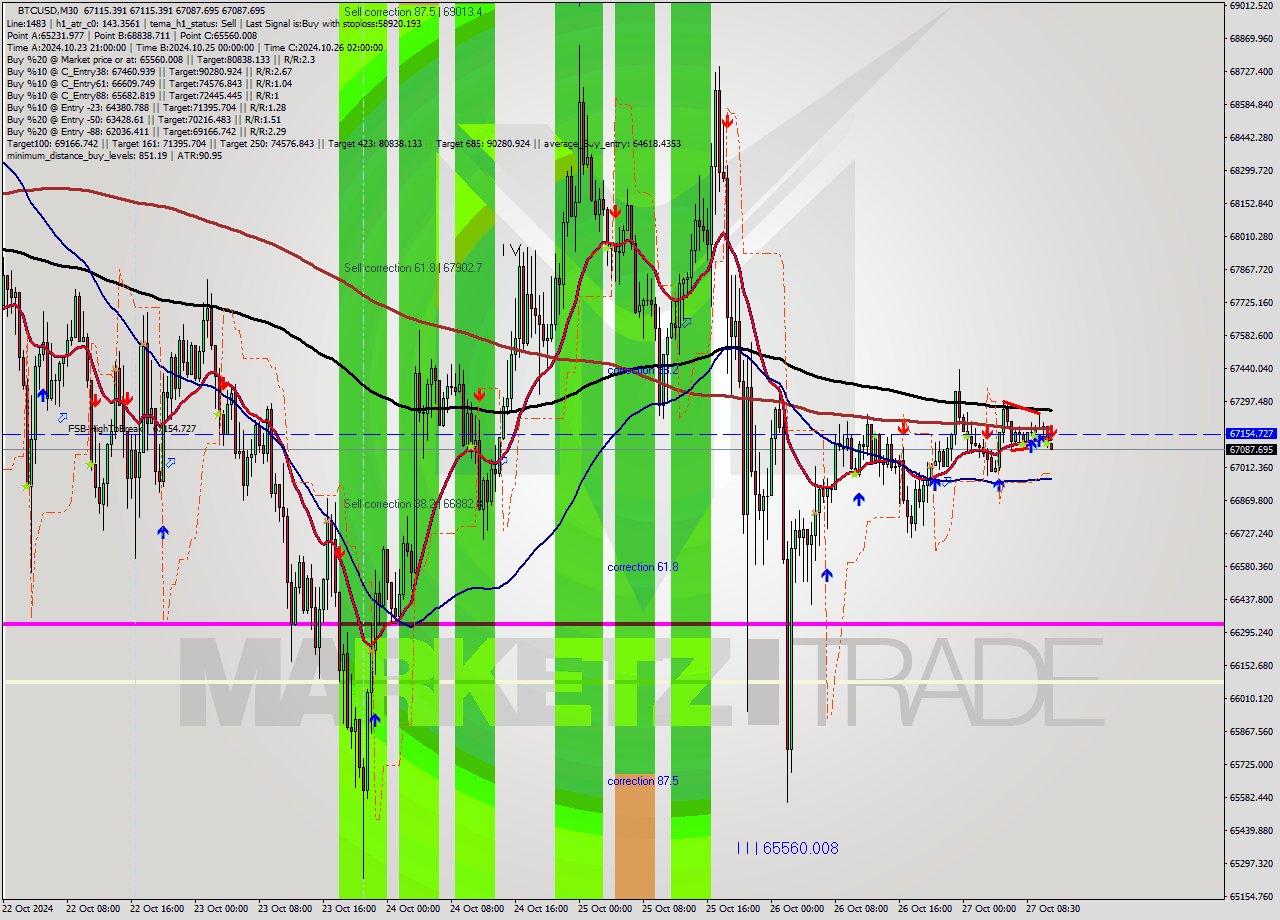Viewport: 1280px width, 920px height.
Task: Click the 67440.040 price axis label
Action: pyautogui.click(x=1250, y=368)
